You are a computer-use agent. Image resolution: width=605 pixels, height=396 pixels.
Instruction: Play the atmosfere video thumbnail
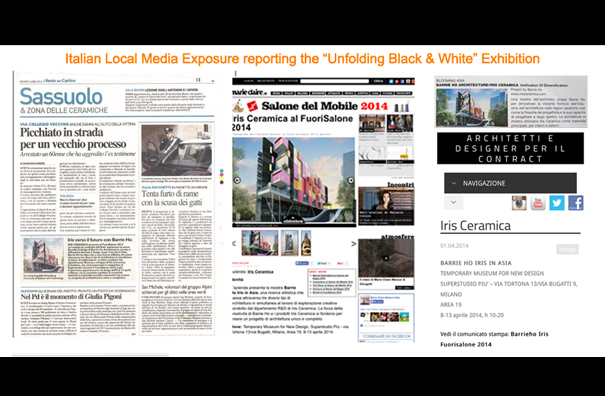coord(386,258)
